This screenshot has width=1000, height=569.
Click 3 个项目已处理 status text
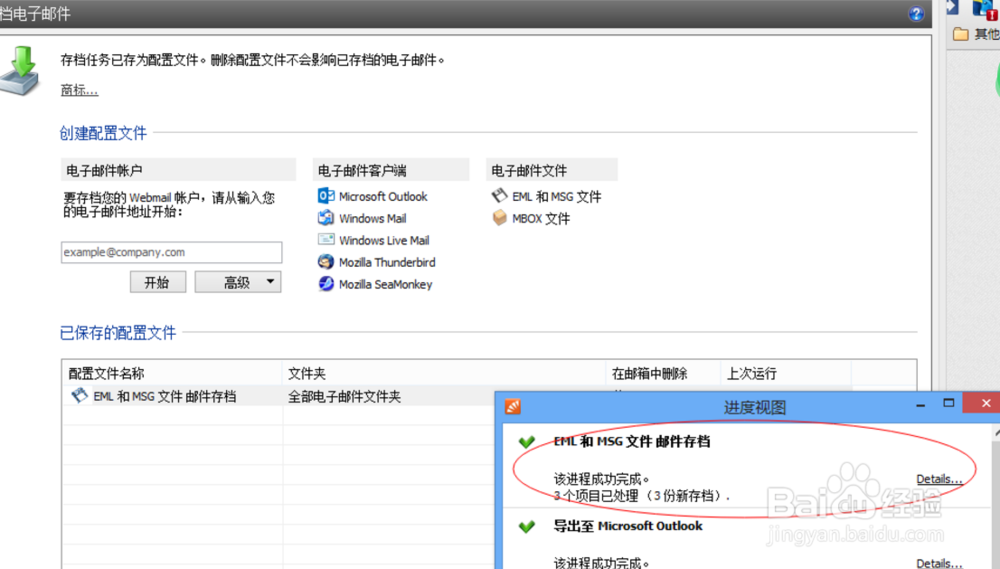coord(642,496)
